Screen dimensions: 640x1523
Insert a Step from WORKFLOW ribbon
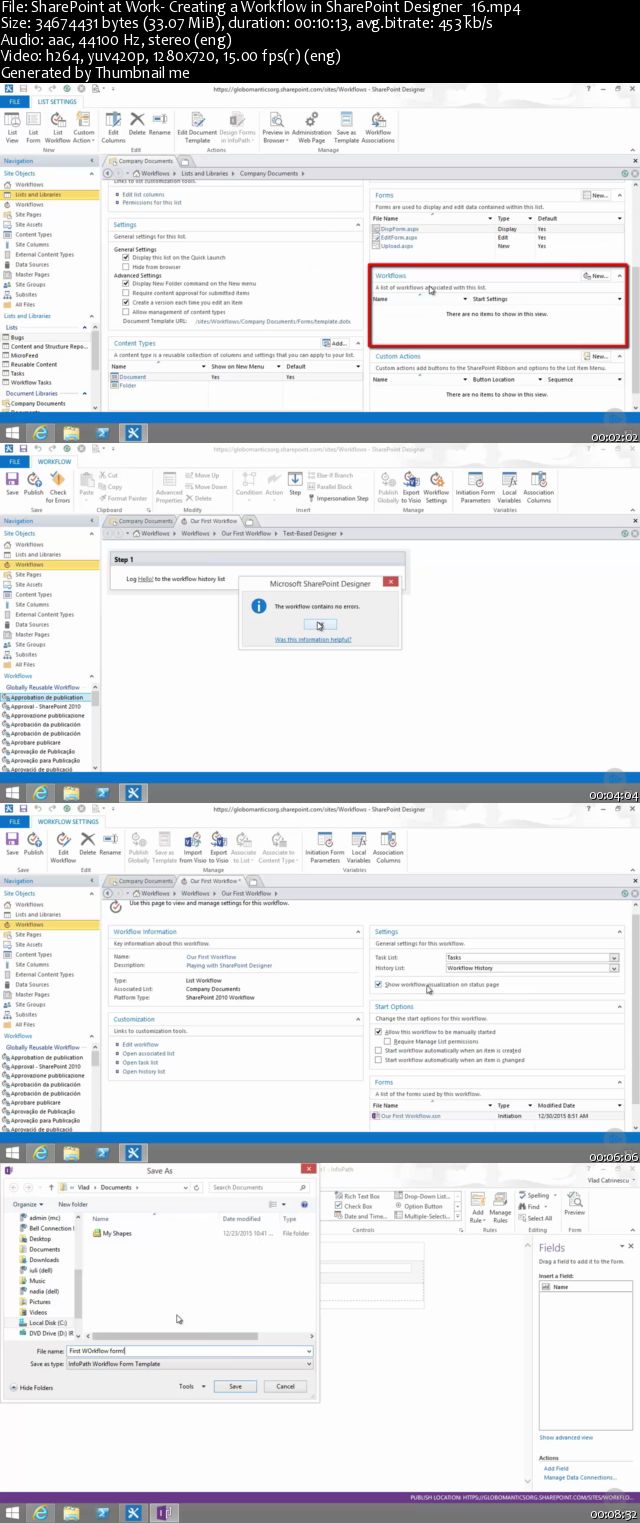[295, 484]
